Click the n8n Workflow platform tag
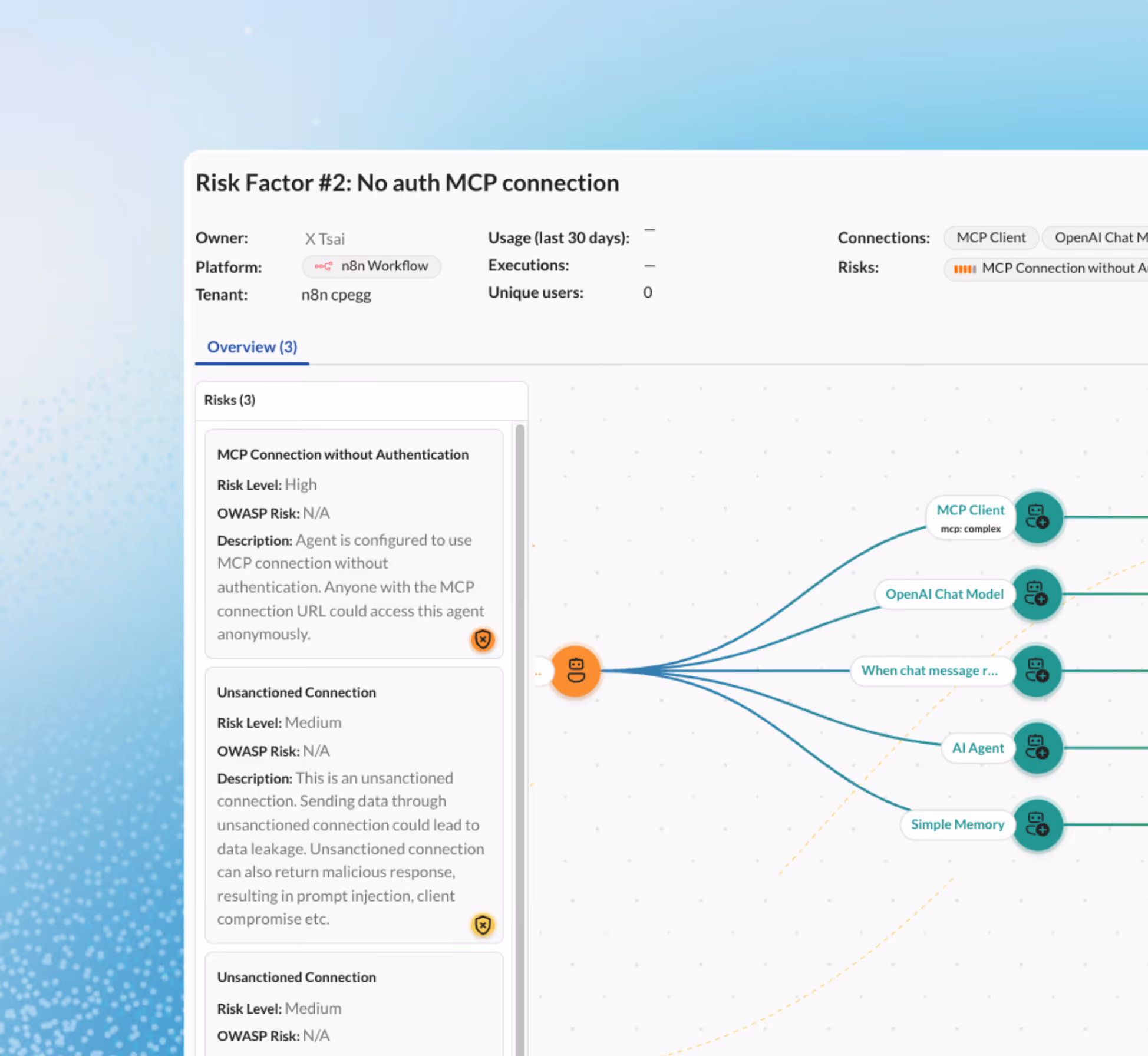The image size is (1148, 1056). 371,266
